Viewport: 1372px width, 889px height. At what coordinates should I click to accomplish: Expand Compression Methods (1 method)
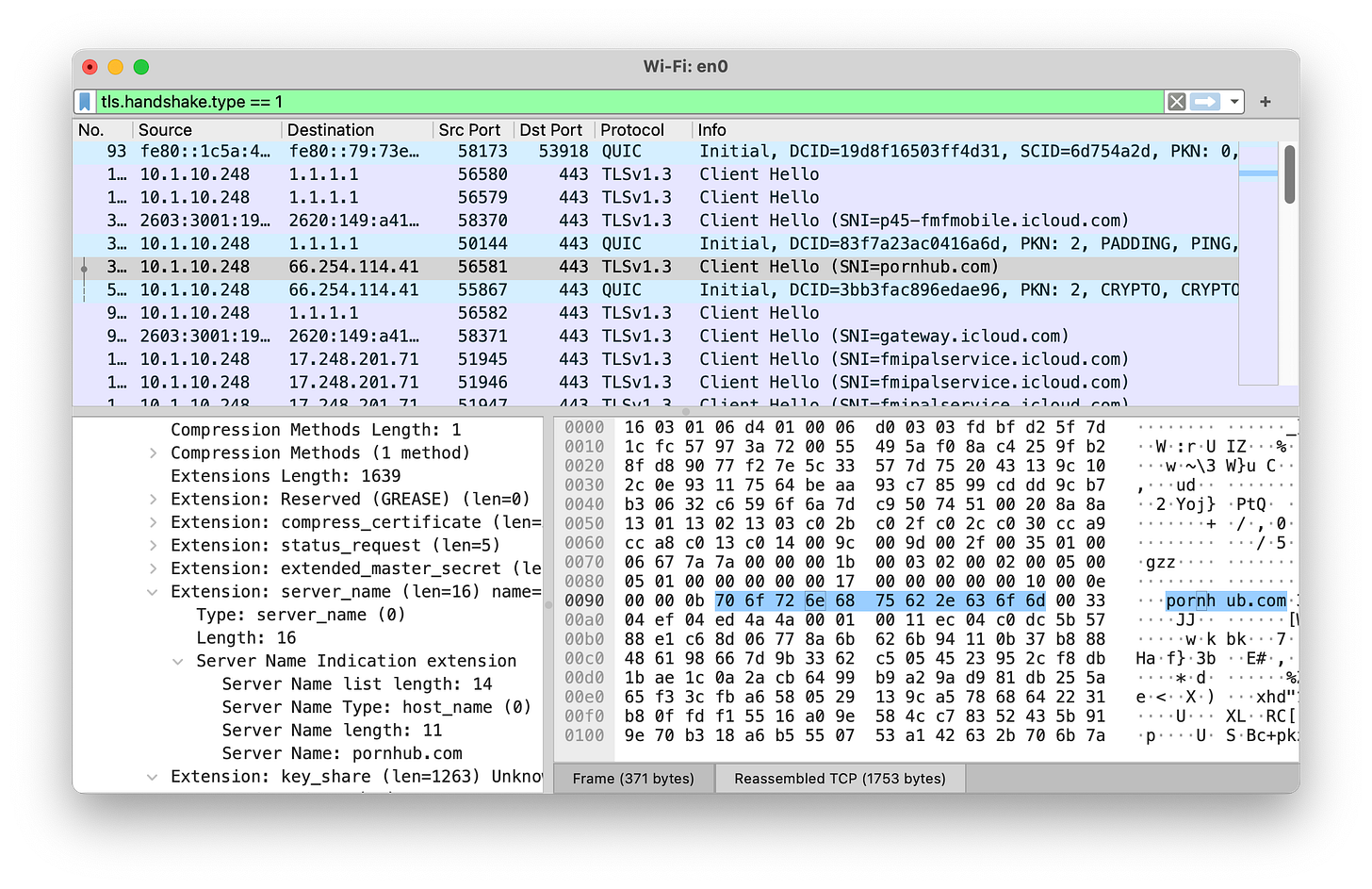click(x=154, y=453)
